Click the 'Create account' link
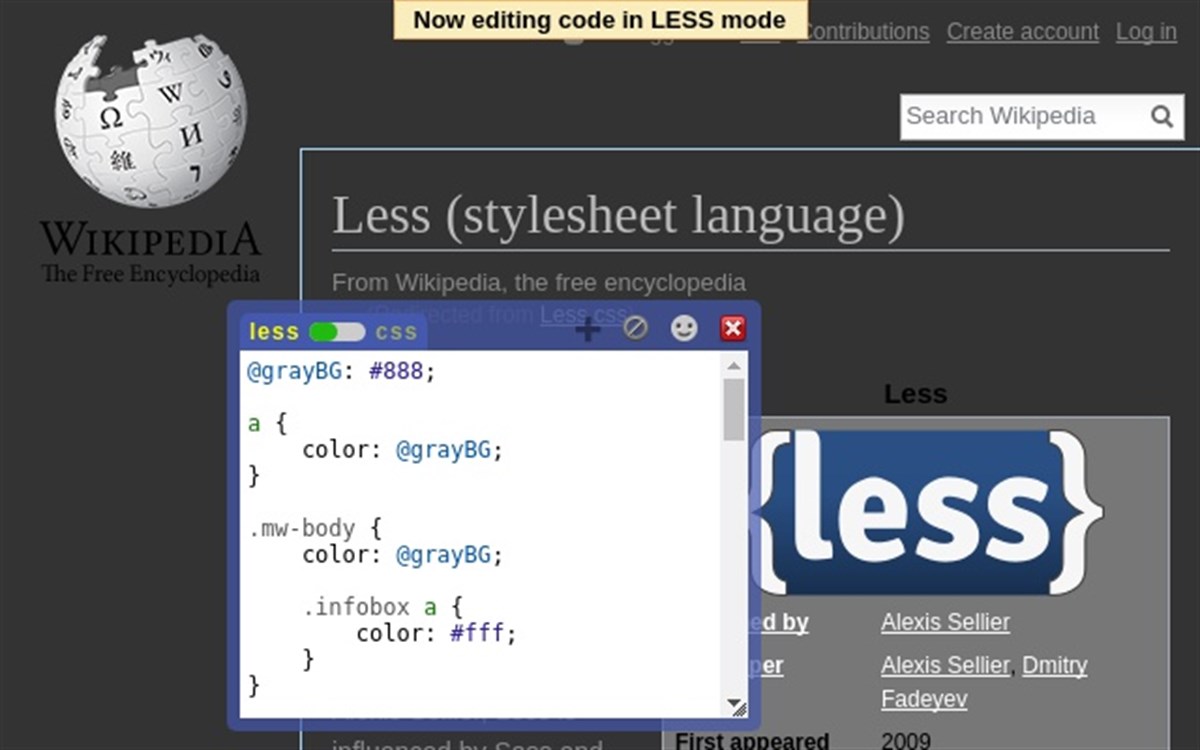 point(1022,31)
